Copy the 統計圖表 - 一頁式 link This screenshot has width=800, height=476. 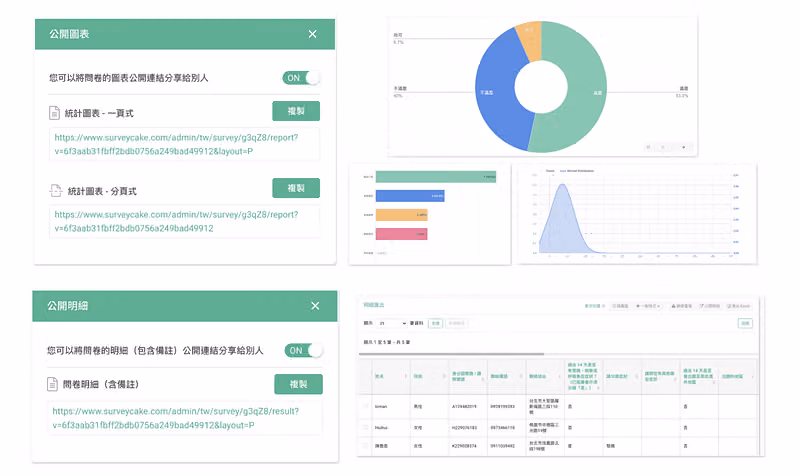[x=296, y=111]
